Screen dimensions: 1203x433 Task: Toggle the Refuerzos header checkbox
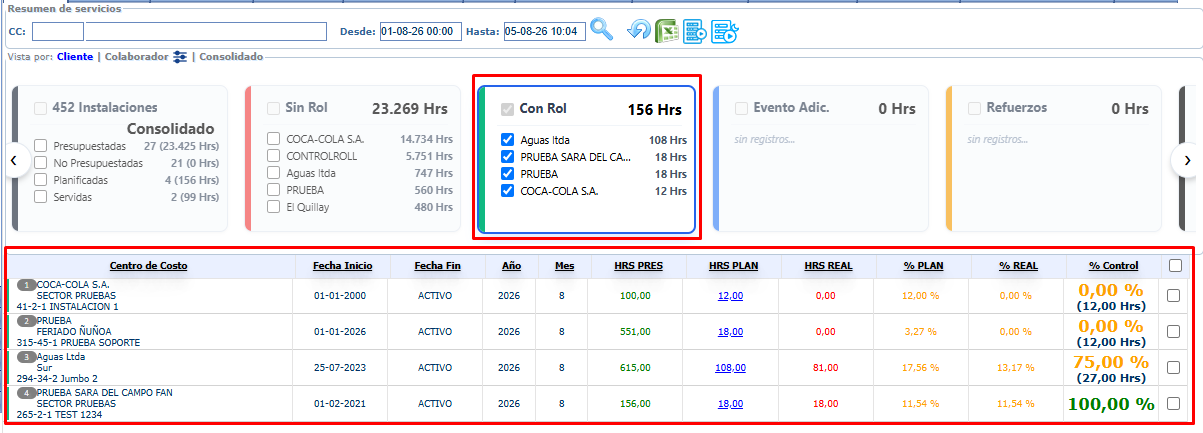[975, 108]
